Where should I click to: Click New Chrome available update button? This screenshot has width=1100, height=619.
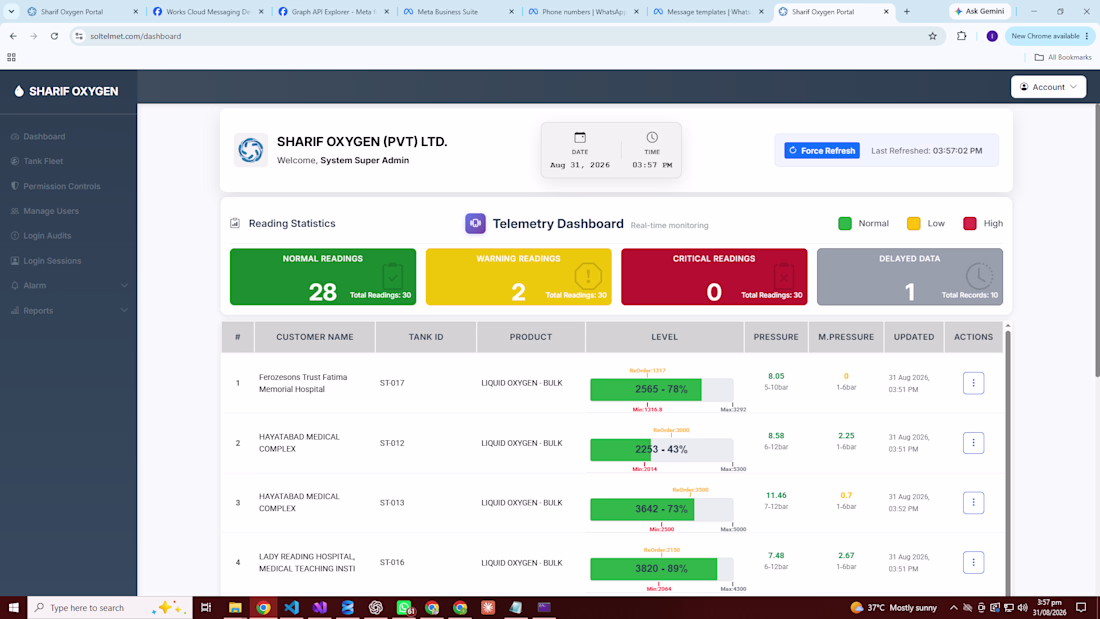1050,36
